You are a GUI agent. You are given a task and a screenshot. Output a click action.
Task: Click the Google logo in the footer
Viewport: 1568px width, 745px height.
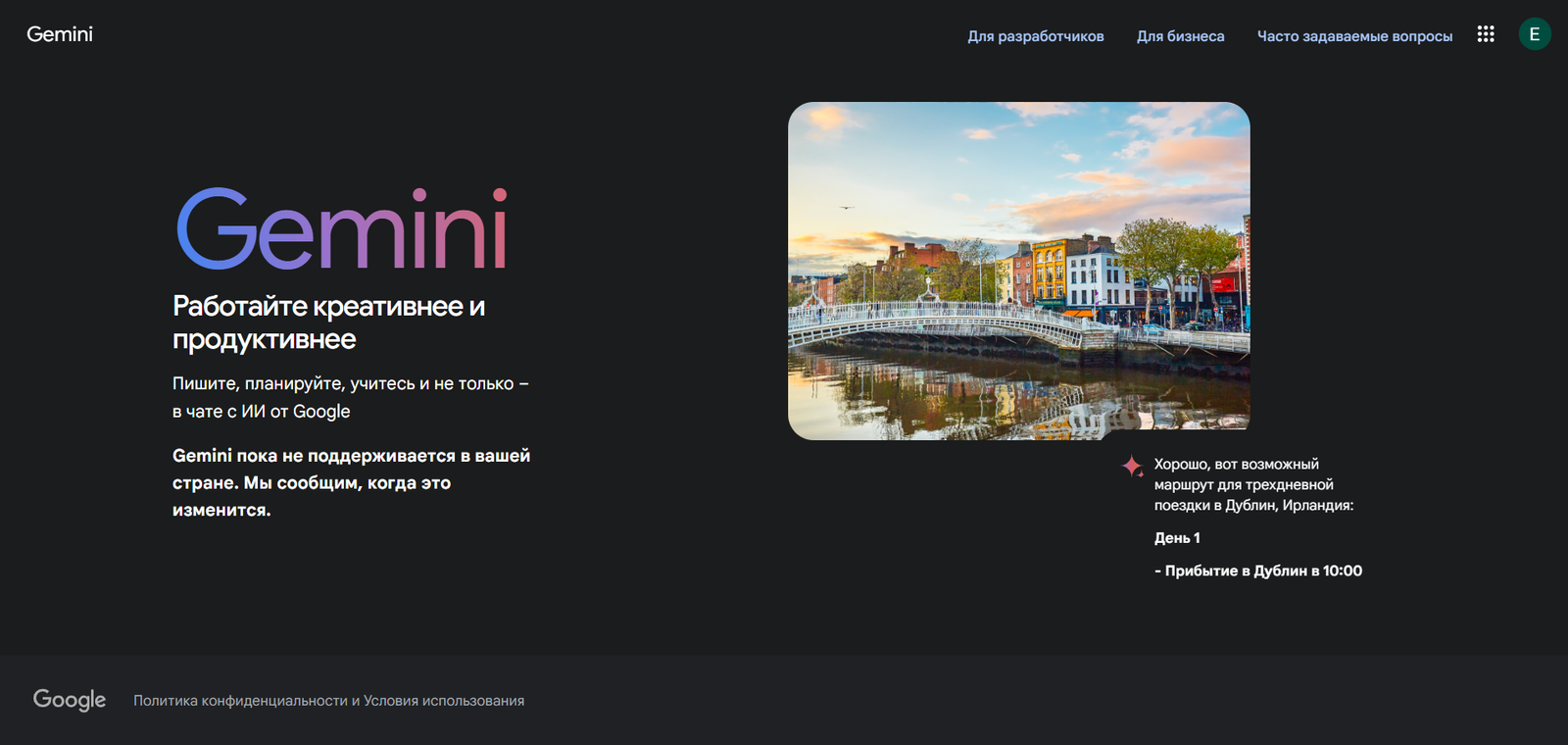coord(70,700)
